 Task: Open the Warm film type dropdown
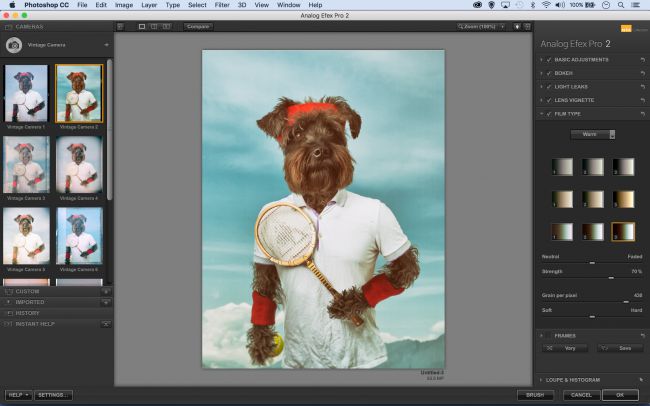coord(593,134)
